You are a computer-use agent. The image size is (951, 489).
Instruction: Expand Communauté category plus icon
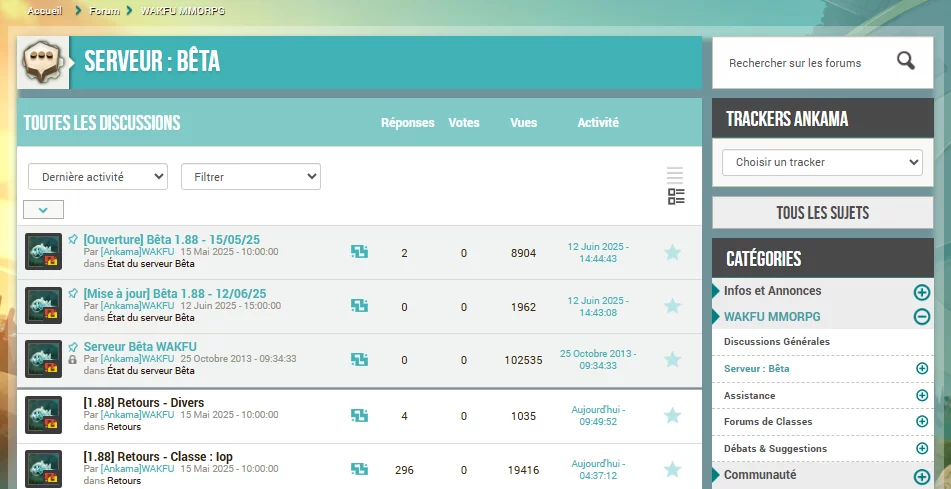click(921, 477)
